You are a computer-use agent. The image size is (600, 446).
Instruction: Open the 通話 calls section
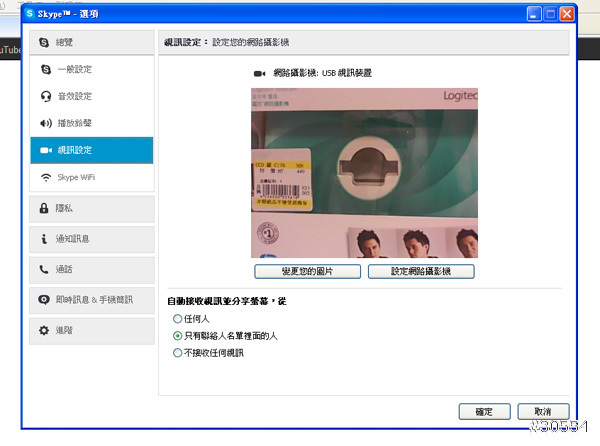click(92, 270)
